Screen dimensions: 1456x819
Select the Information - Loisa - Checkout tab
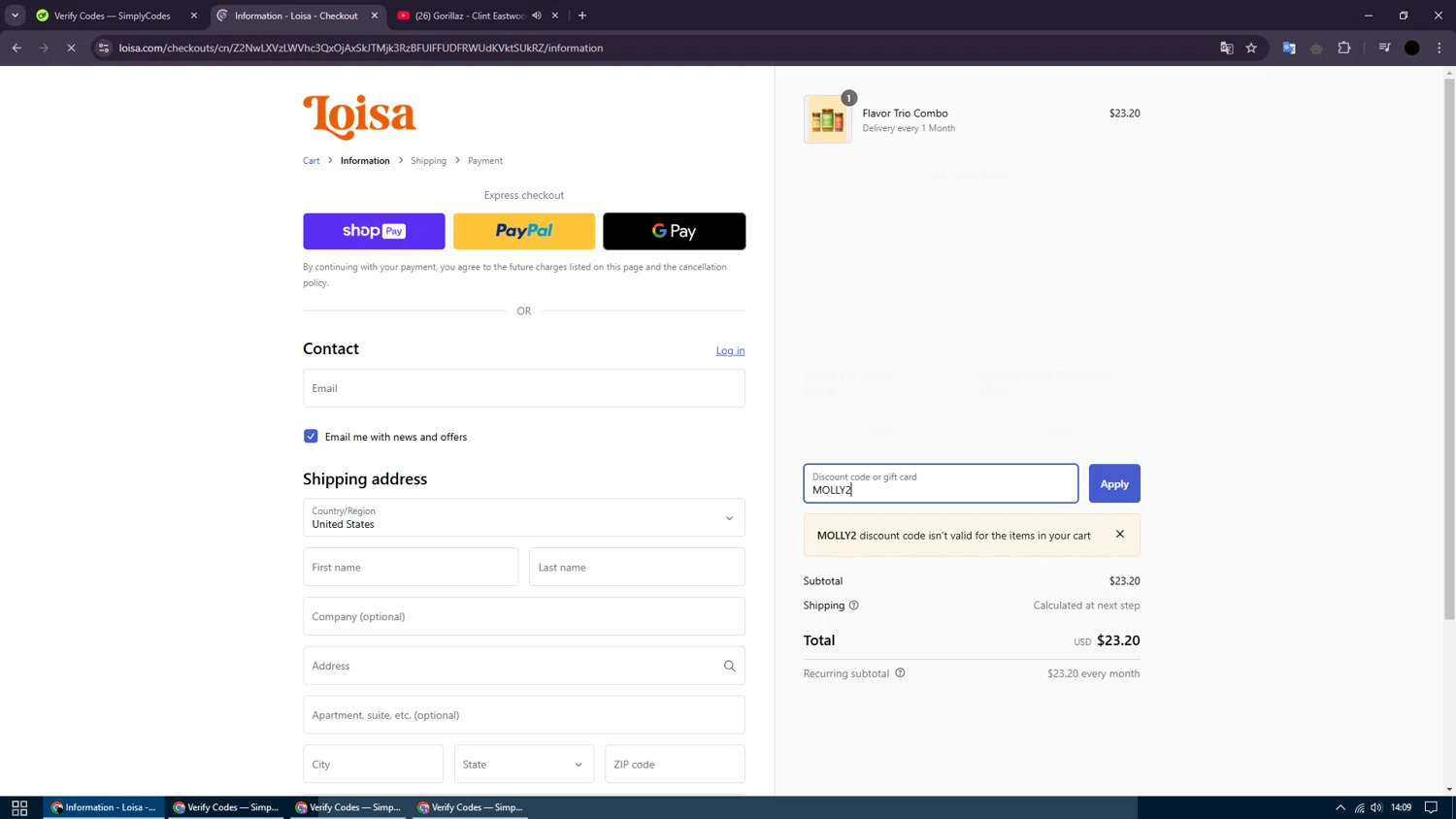296,16
